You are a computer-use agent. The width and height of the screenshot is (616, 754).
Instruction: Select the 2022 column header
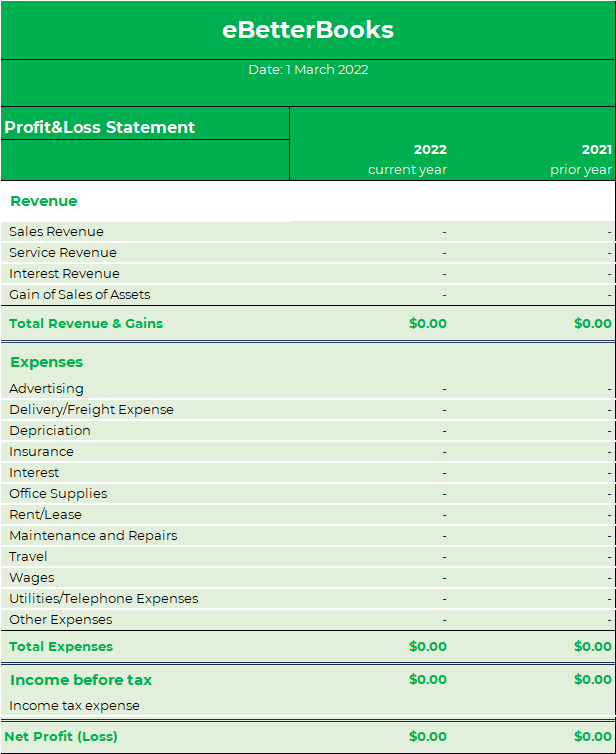pyautogui.click(x=430, y=150)
